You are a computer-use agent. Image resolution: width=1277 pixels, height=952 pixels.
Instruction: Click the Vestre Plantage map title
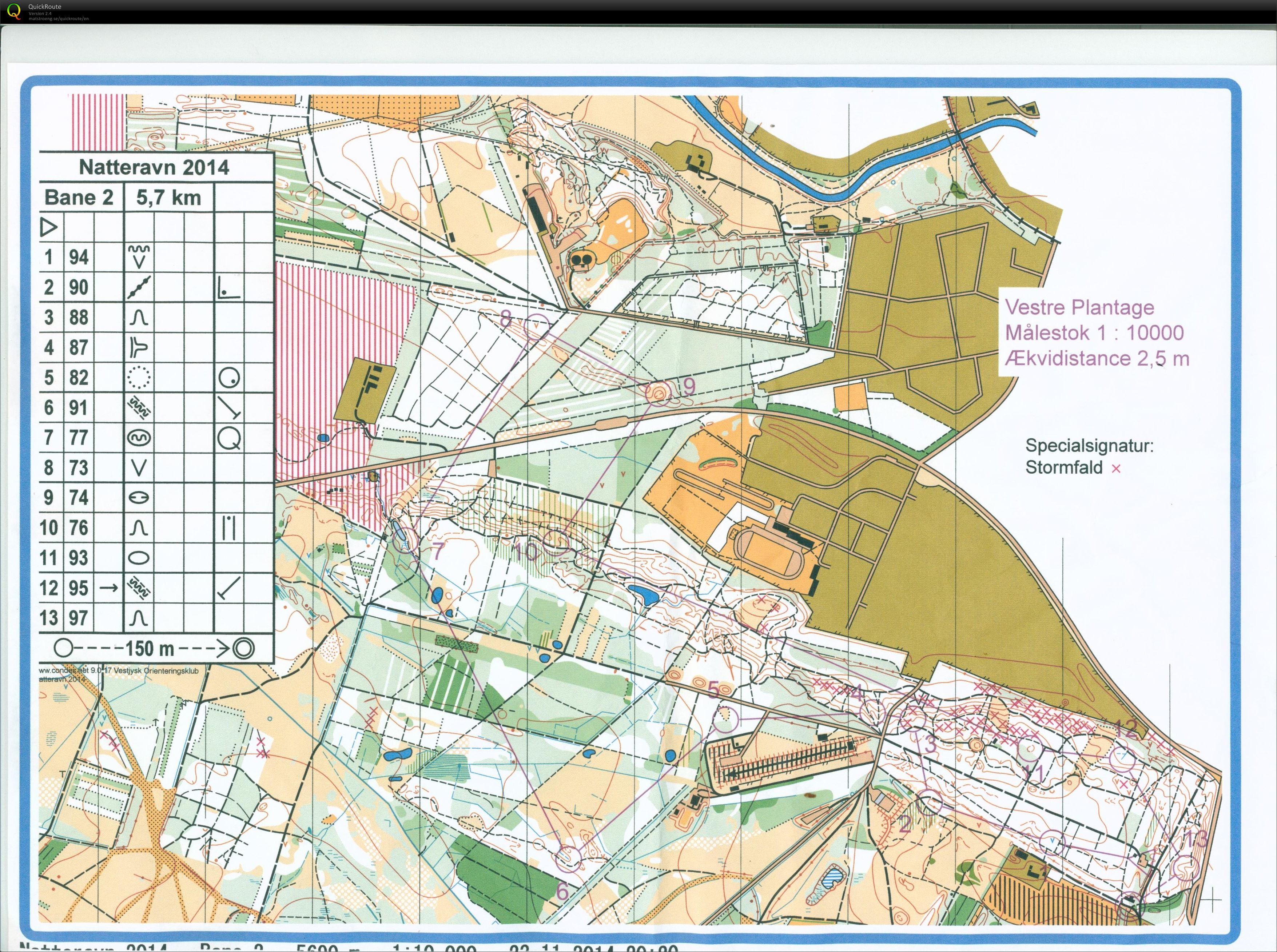[x=1080, y=307]
